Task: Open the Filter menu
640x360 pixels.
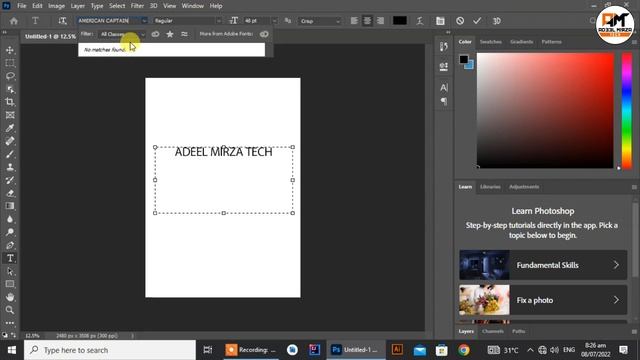Action: pos(137,6)
